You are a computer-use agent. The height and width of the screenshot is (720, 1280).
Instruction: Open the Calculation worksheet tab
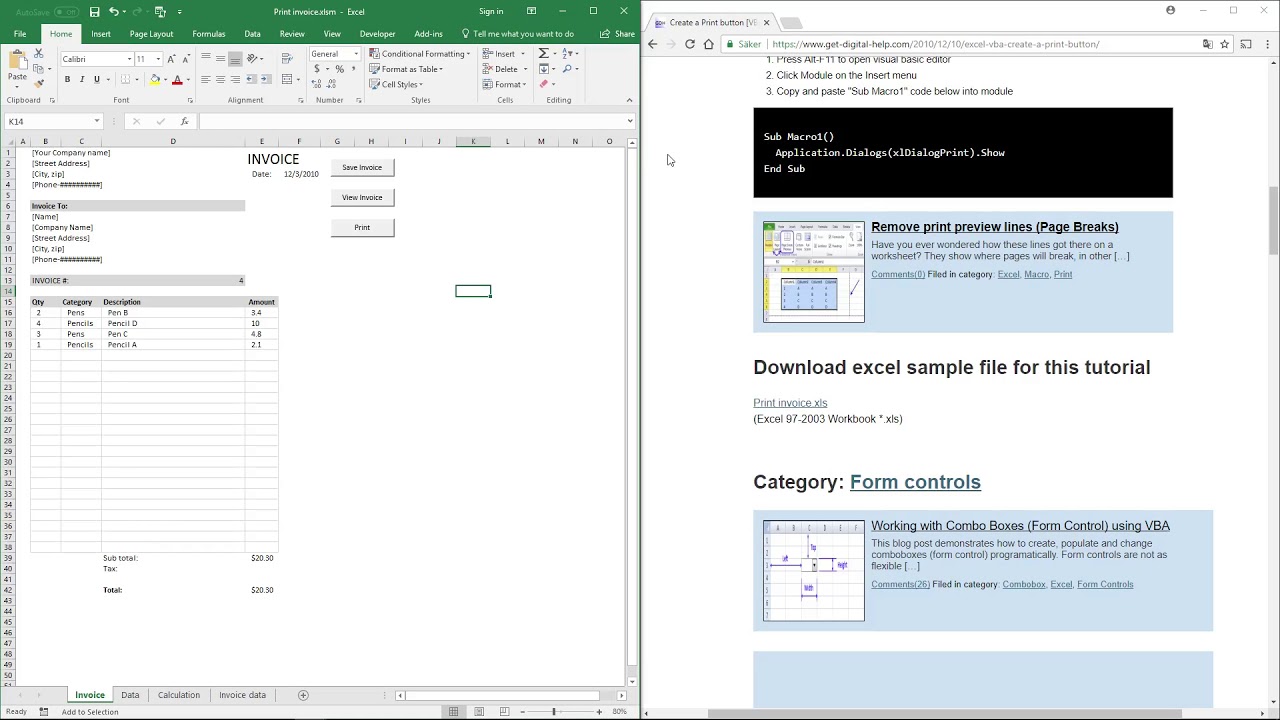pyautogui.click(x=179, y=695)
